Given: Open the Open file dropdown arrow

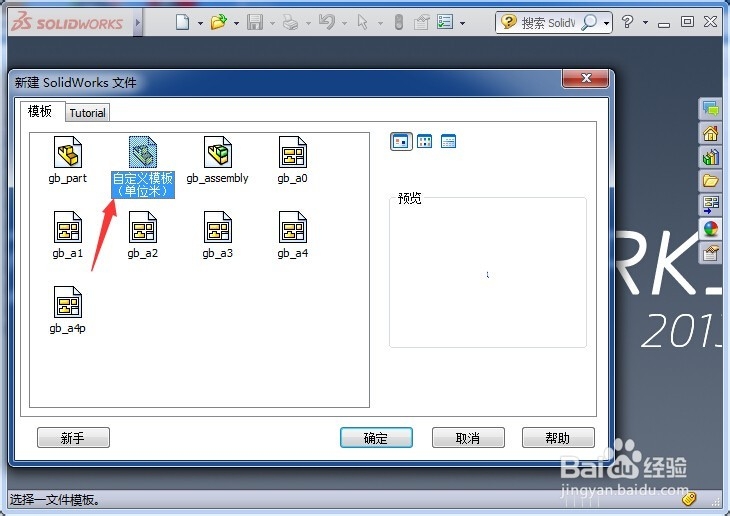Looking at the screenshot, I should (237, 23).
